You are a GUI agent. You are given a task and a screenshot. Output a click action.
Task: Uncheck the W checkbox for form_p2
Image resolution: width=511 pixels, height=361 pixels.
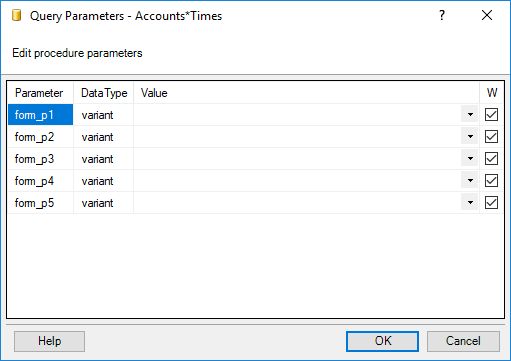point(491,137)
